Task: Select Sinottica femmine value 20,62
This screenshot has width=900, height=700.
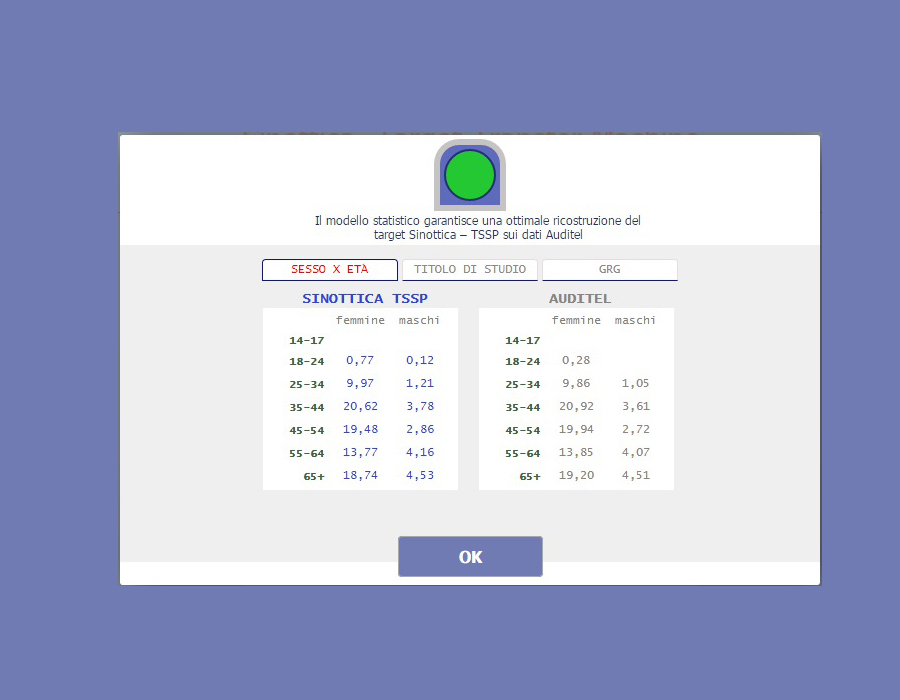Action: click(360, 406)
